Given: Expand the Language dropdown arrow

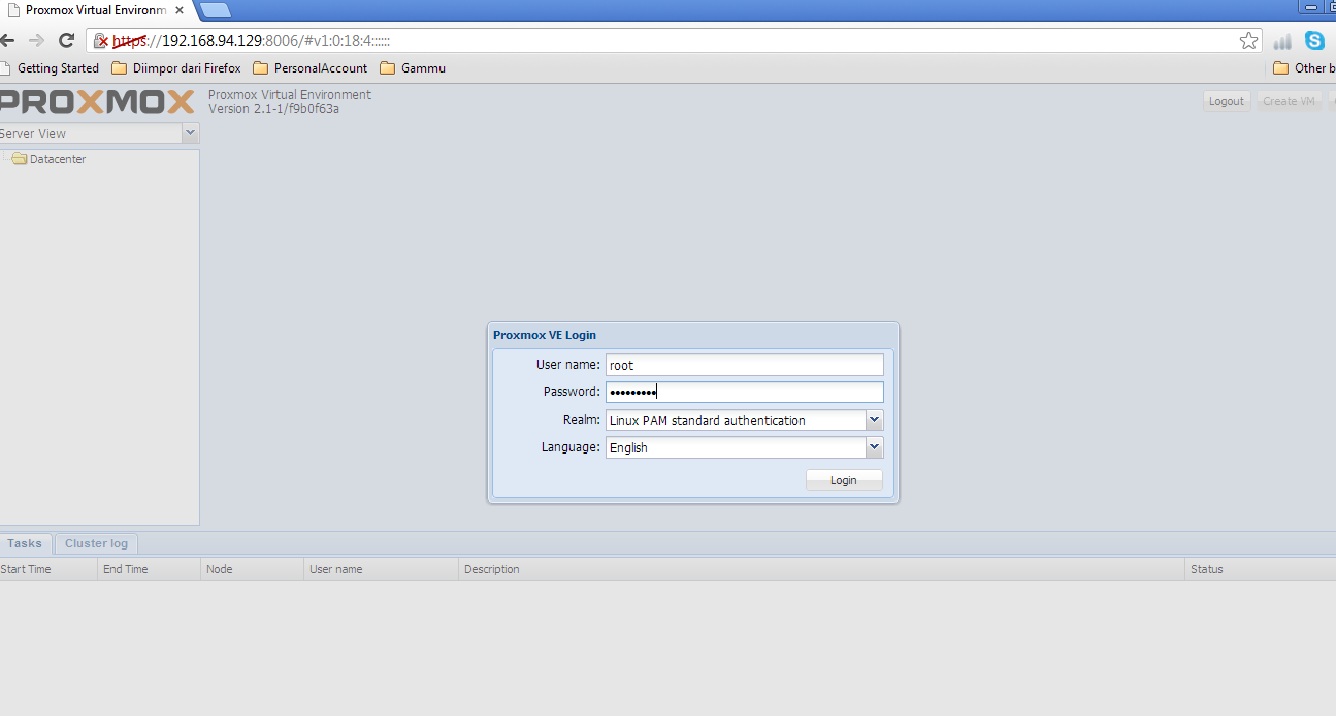Looking at the screenshot, I should point(874,447).
